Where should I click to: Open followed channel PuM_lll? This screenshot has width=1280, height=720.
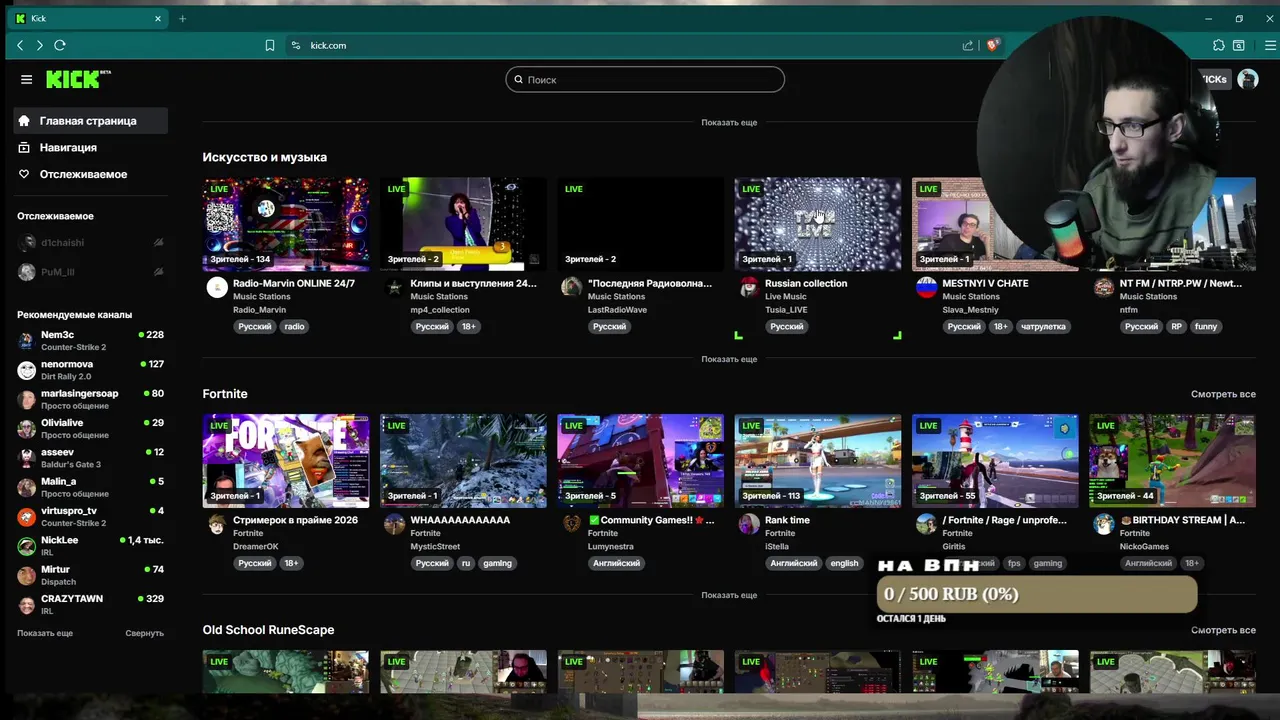90,272
